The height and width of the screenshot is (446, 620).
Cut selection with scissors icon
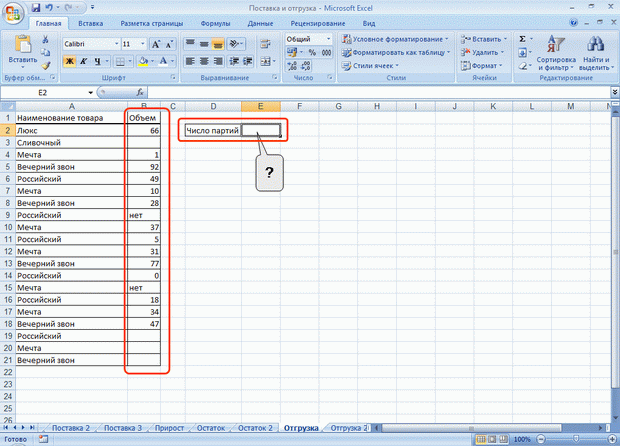coord(45,40)
